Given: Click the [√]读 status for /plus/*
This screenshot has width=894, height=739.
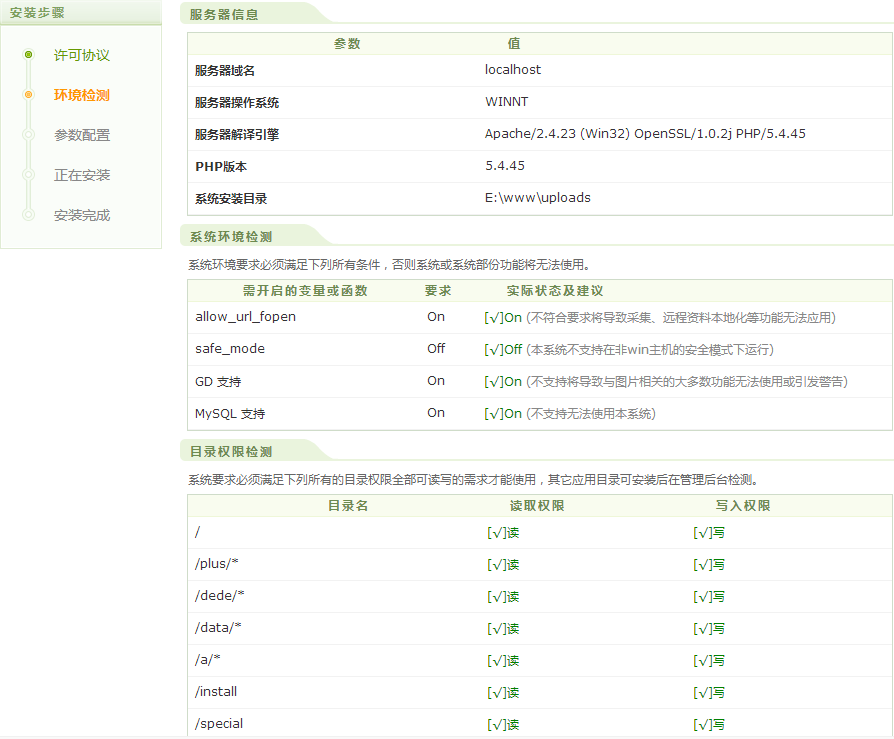Looking at the screenshot, I should pos(503,565).
